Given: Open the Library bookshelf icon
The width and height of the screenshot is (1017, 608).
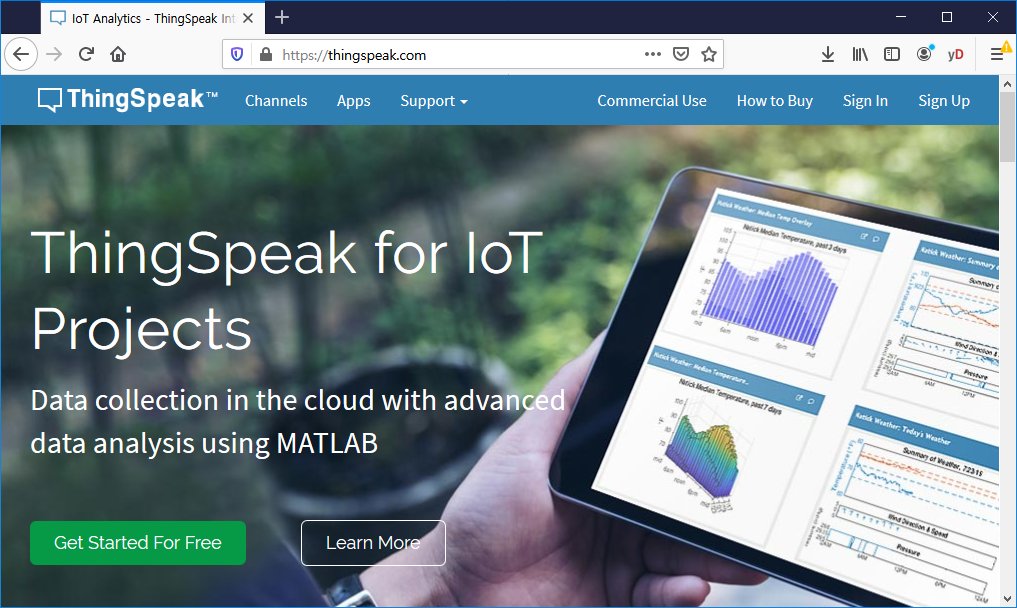Looking at the screenshot, I should 860,55.
